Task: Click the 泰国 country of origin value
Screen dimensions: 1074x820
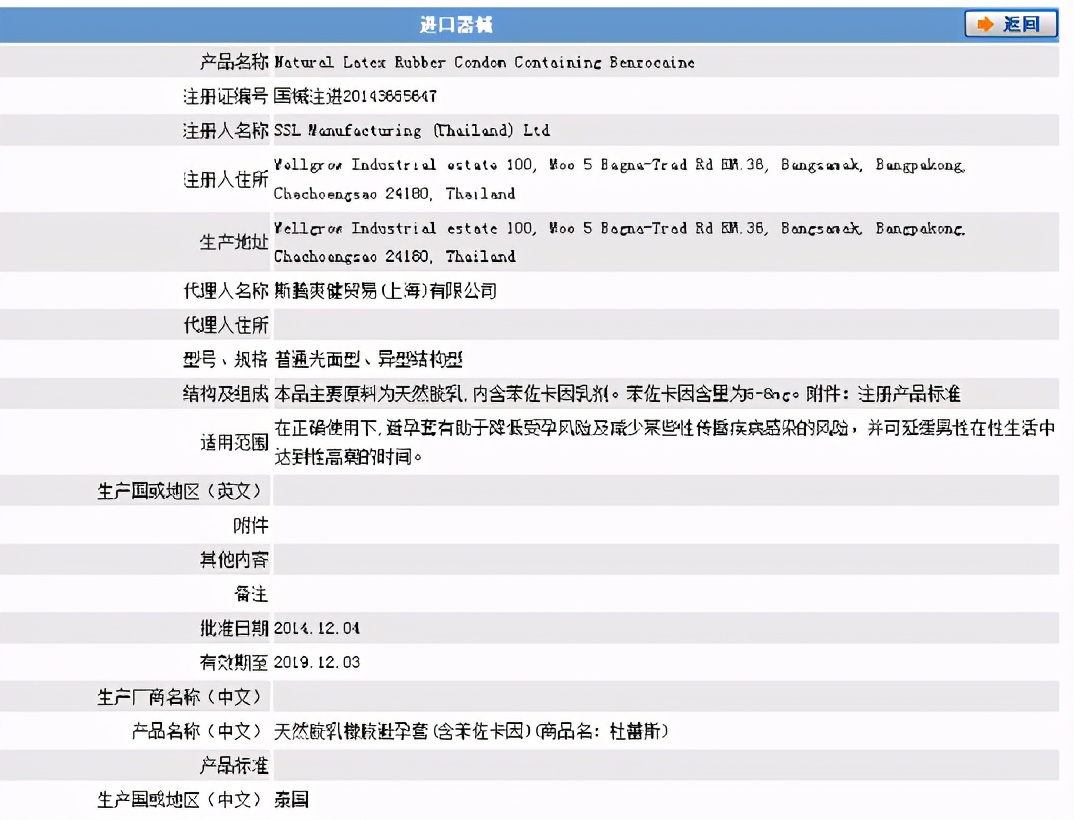Action: click(292, 798)
